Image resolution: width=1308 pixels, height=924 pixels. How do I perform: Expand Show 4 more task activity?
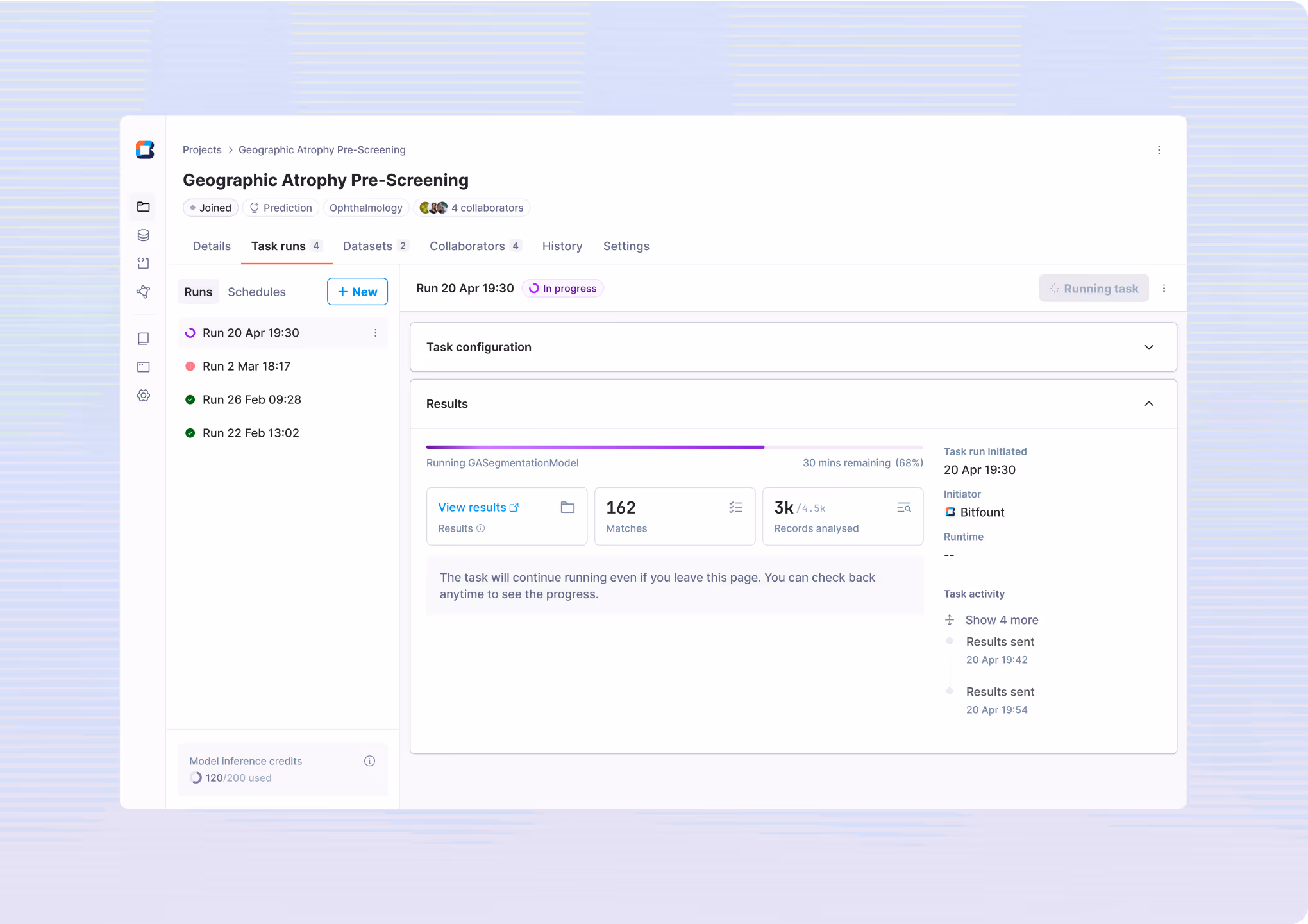pyautogui.click(x=1002, y=620)
